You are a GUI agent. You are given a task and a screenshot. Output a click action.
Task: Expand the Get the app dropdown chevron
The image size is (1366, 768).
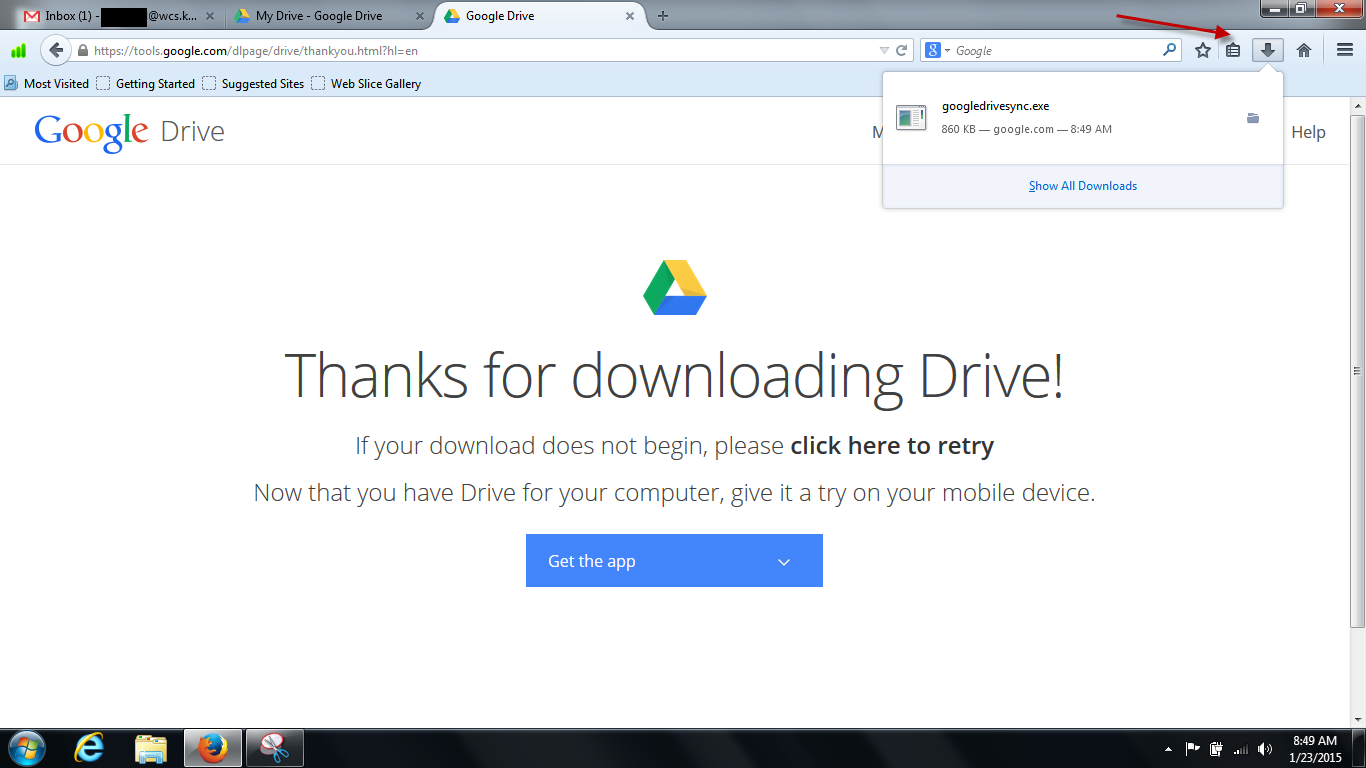pyautogui.click(x=784, y=562)
